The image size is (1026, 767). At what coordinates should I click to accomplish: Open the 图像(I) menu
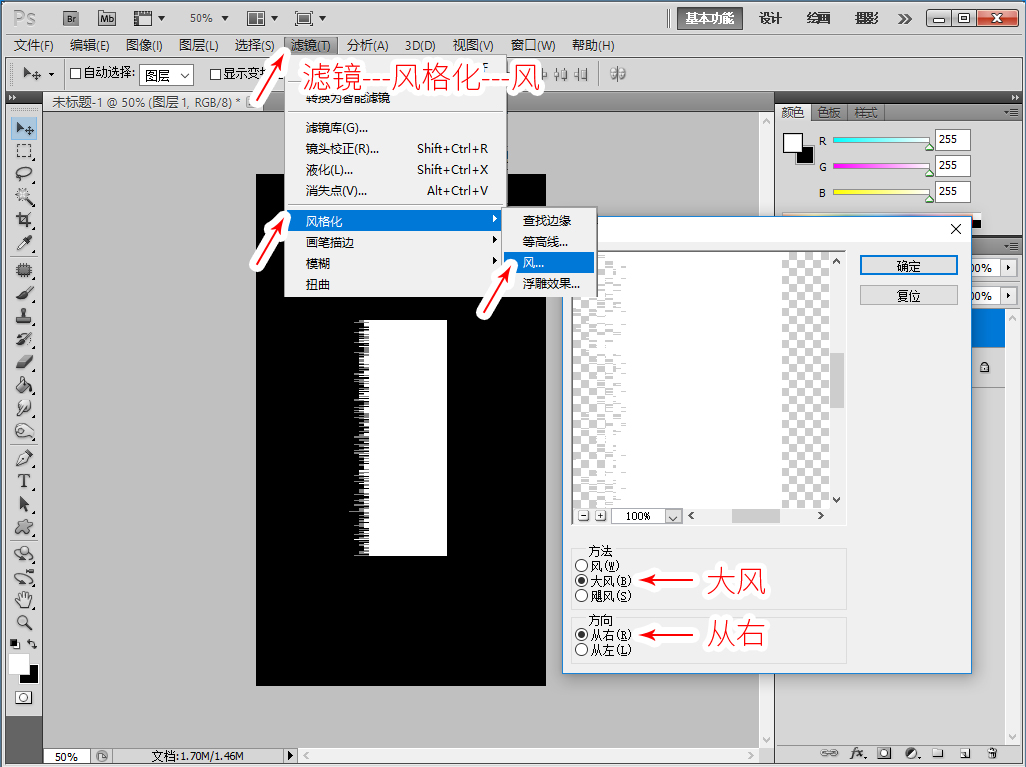(144, 45)
